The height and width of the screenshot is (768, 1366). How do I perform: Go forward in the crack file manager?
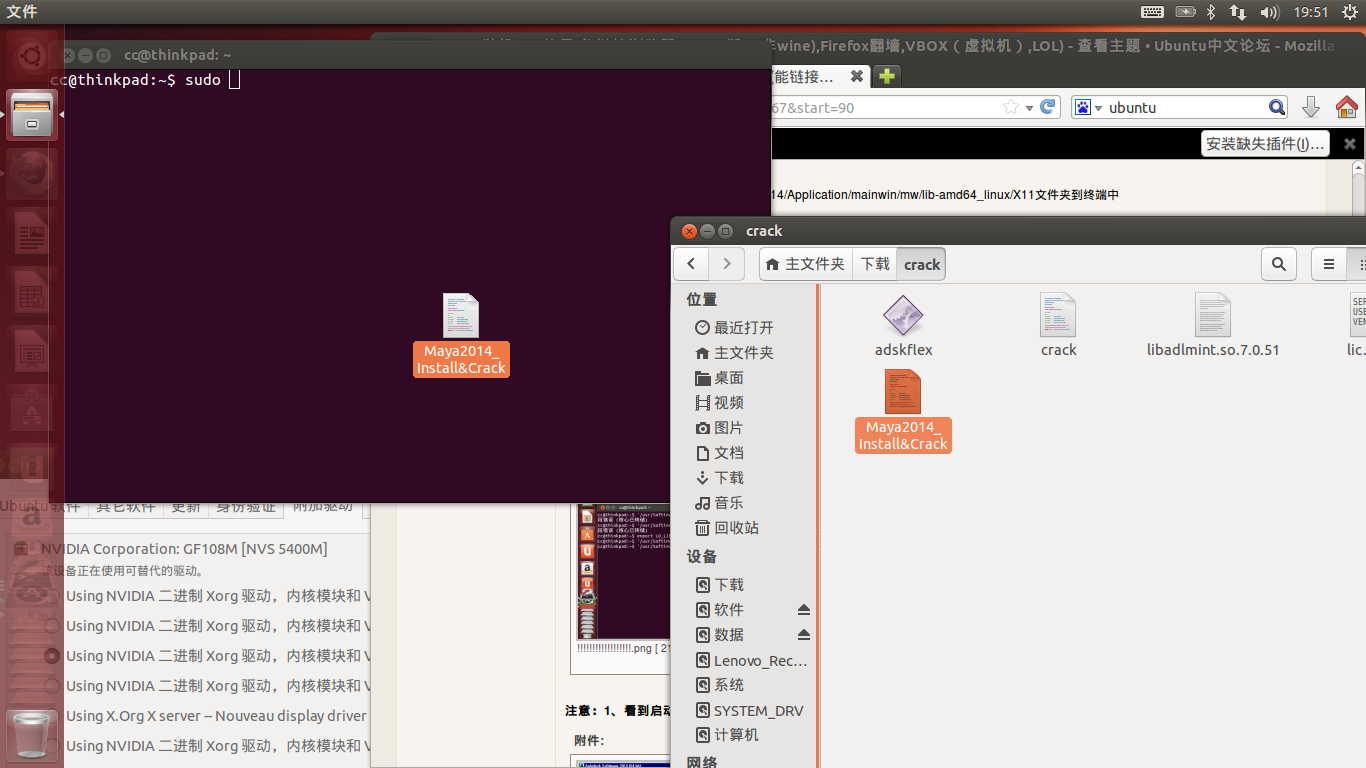pyautogui.click(x=727, y=264)
